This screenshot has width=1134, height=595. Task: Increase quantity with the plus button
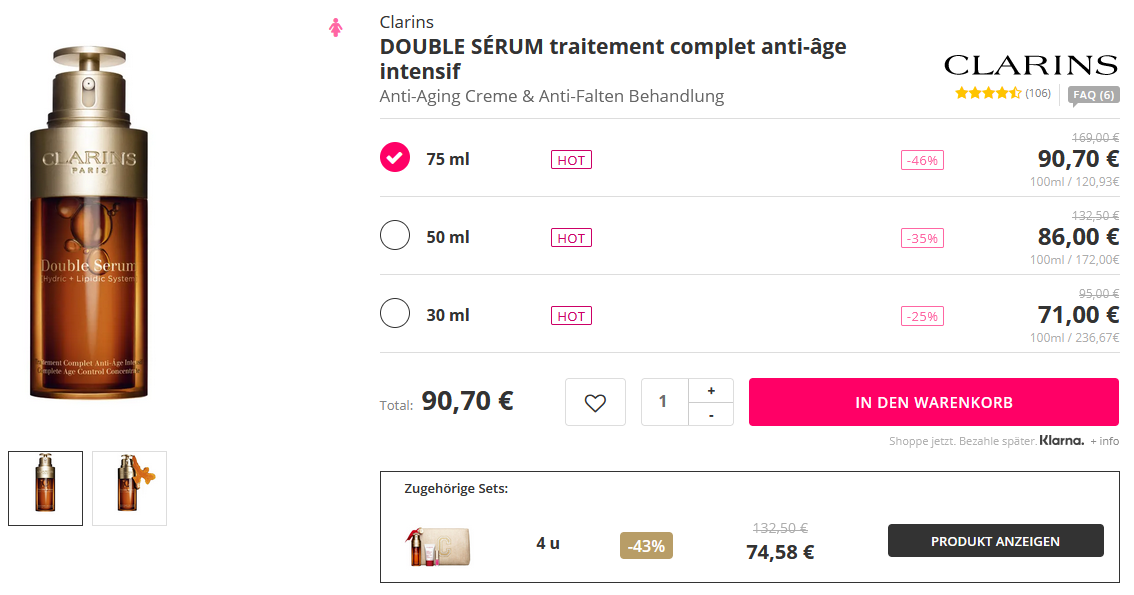[710, 390]
